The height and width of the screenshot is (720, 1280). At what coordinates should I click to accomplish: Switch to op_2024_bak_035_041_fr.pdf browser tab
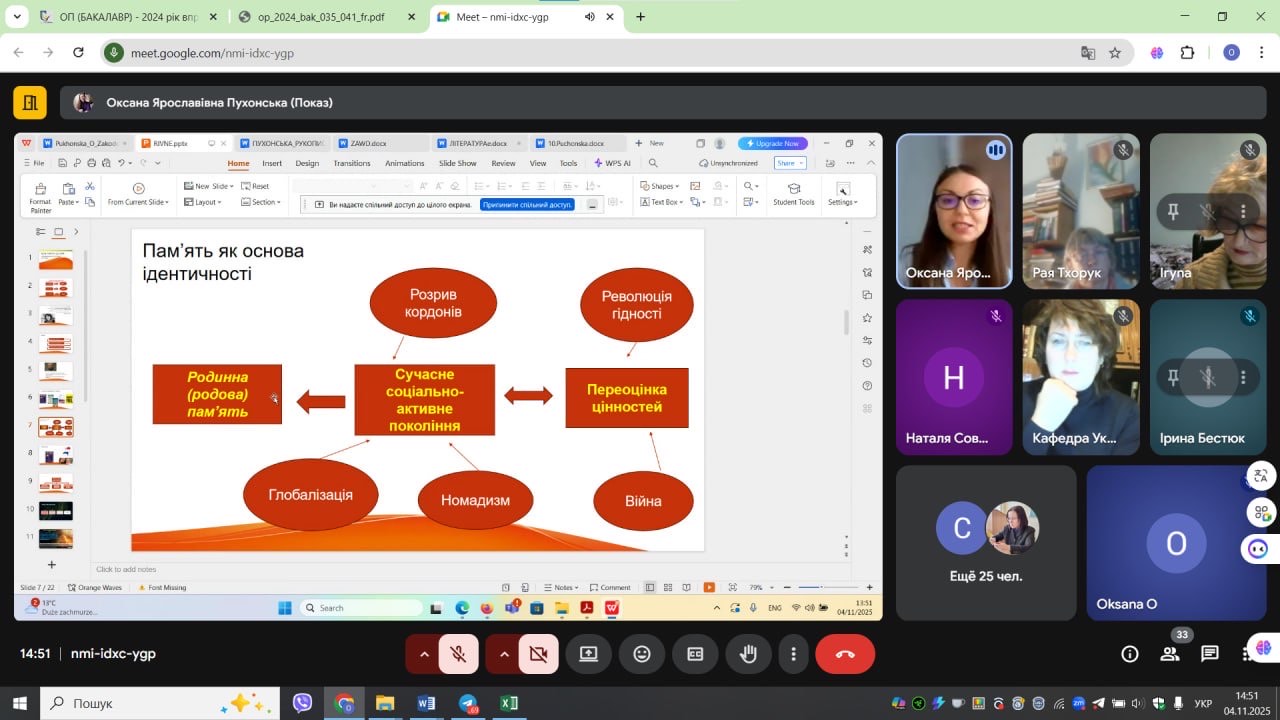(x=320, y=17)
